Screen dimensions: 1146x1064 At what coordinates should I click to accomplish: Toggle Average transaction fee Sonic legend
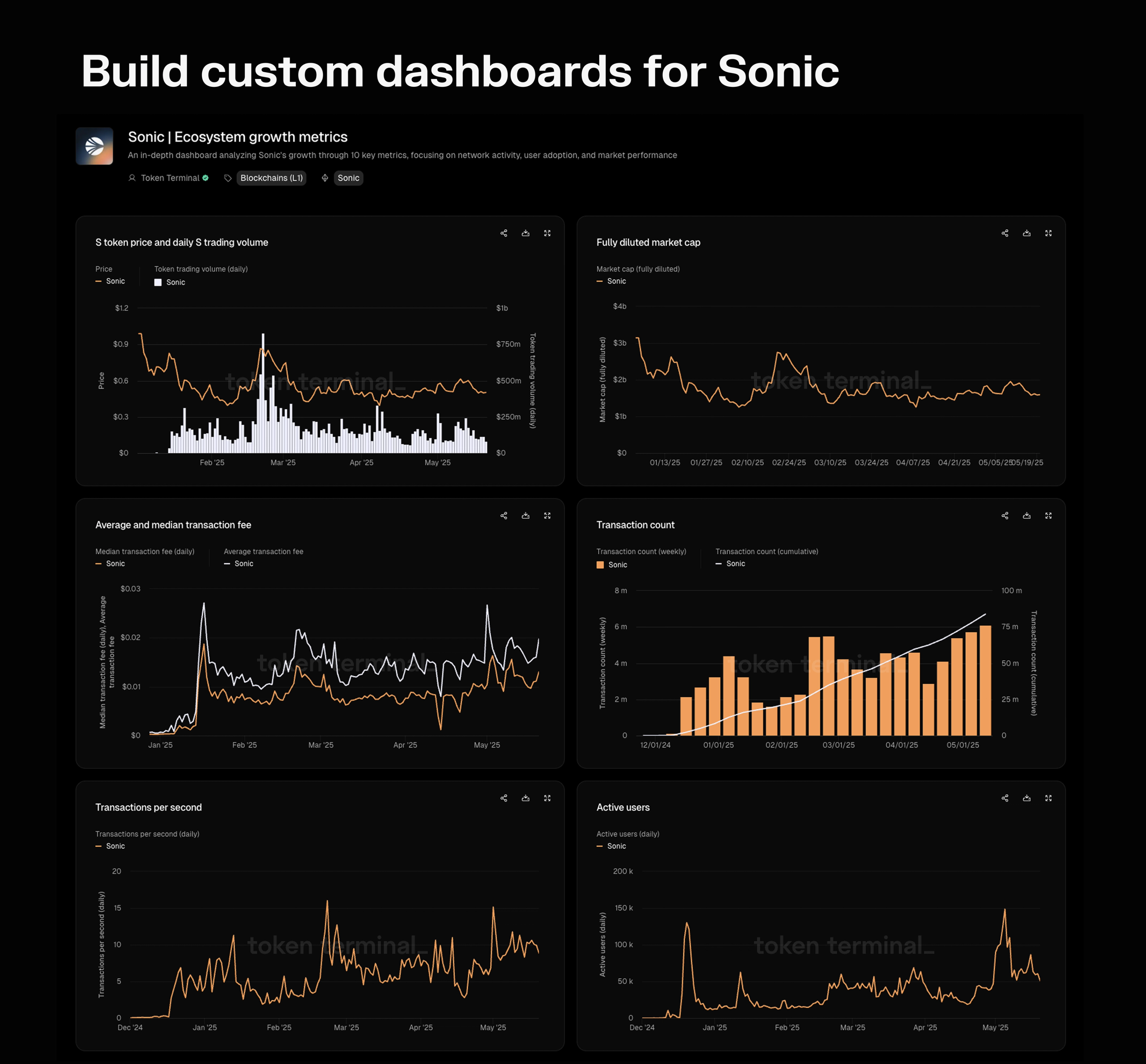[243, 564]
